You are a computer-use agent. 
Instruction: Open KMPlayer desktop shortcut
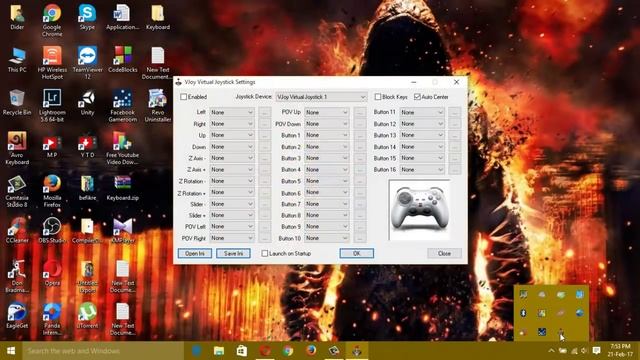coord(122,231)
